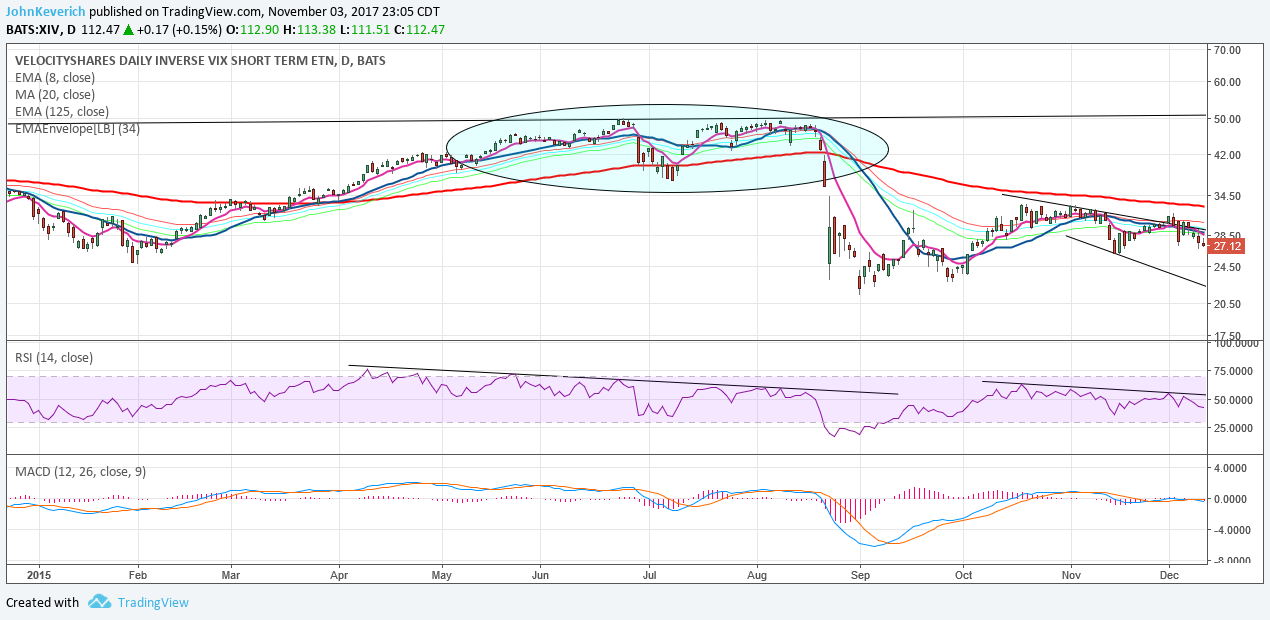Click the Nov label on time axis
This screenshot has height=620, width=1270.
[1072, 575]
